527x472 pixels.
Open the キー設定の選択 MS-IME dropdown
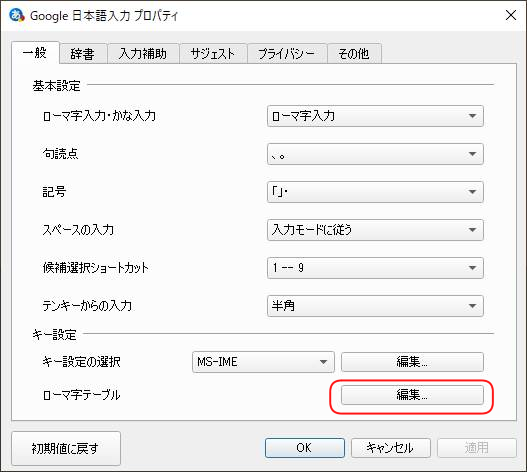click(x=263, y=362)
